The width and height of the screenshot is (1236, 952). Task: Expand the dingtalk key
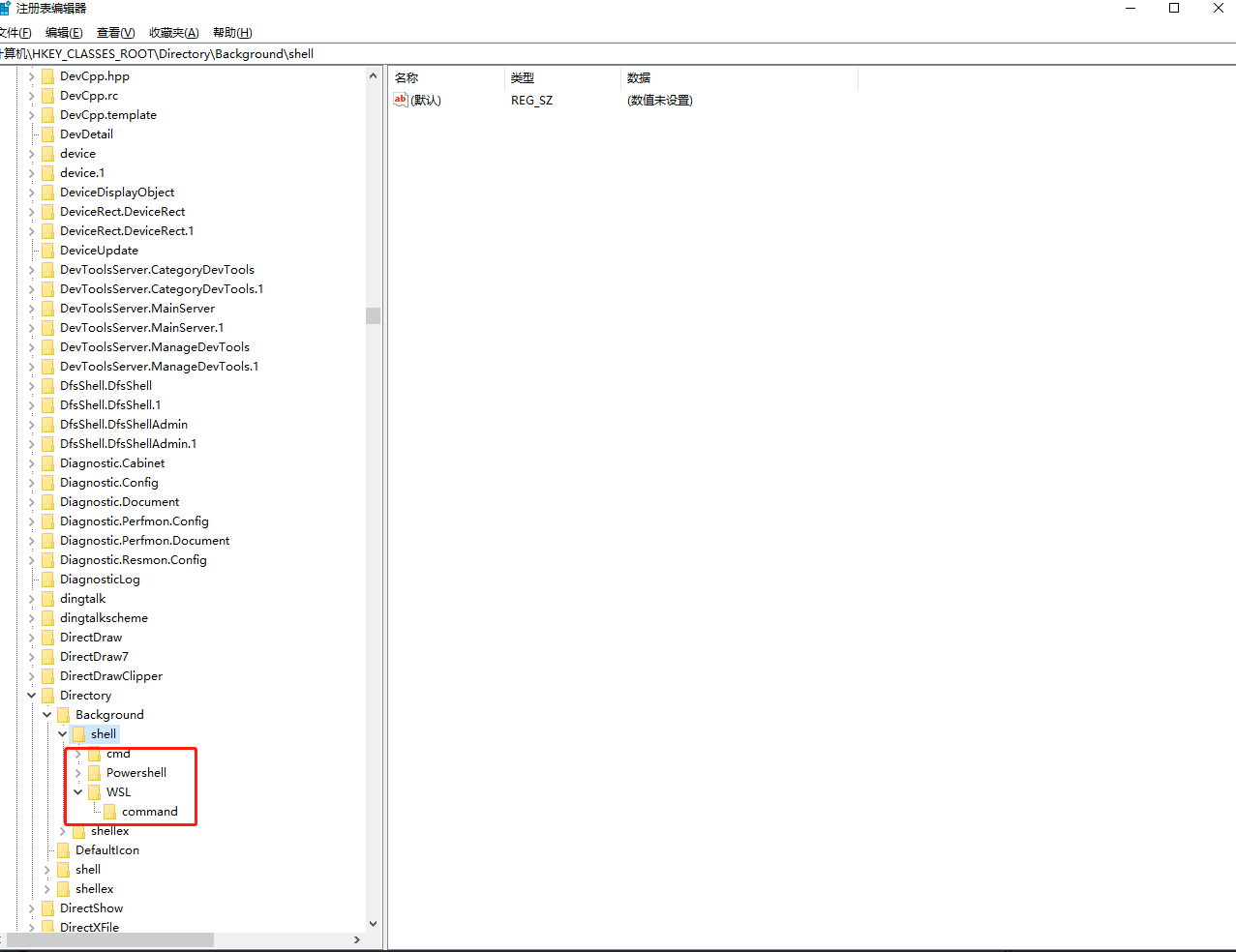click(x=31, y=599)
